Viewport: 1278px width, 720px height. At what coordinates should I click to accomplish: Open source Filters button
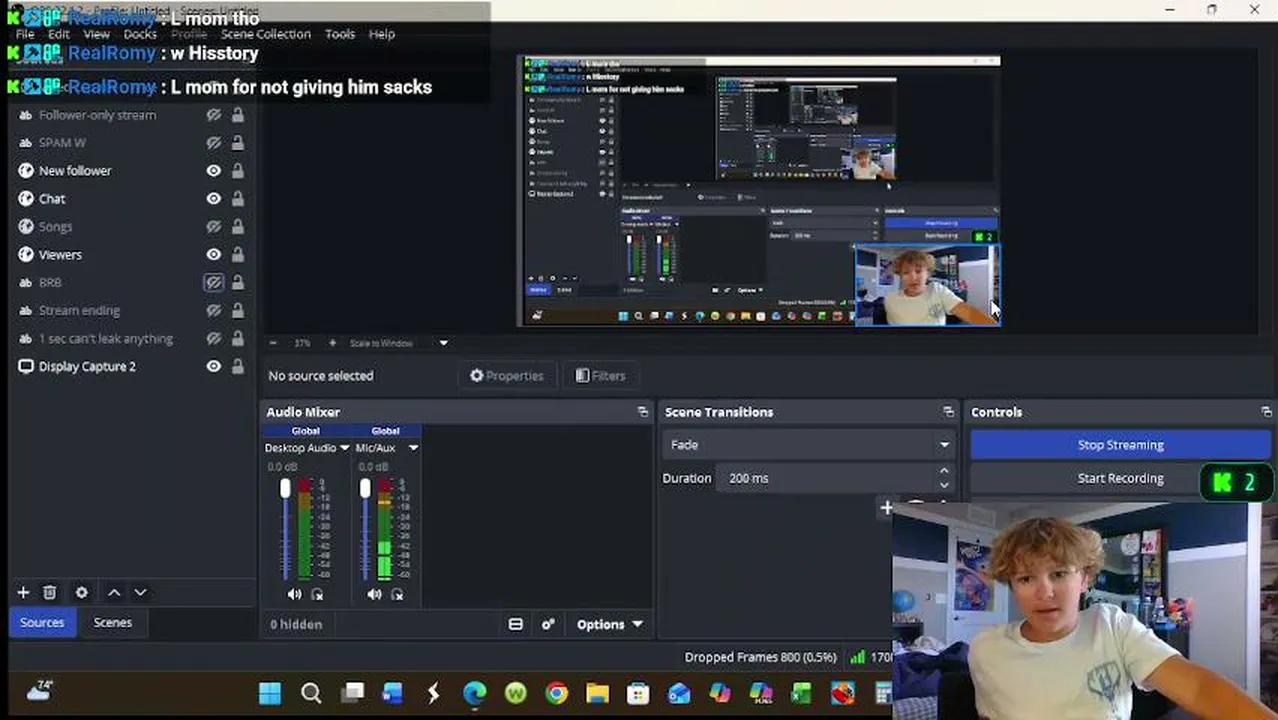click(601, 376)
